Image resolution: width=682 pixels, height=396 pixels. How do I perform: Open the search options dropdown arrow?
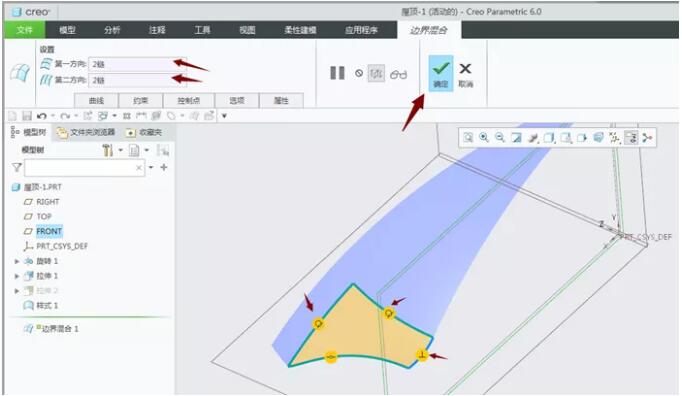click(x=151, y=168)
